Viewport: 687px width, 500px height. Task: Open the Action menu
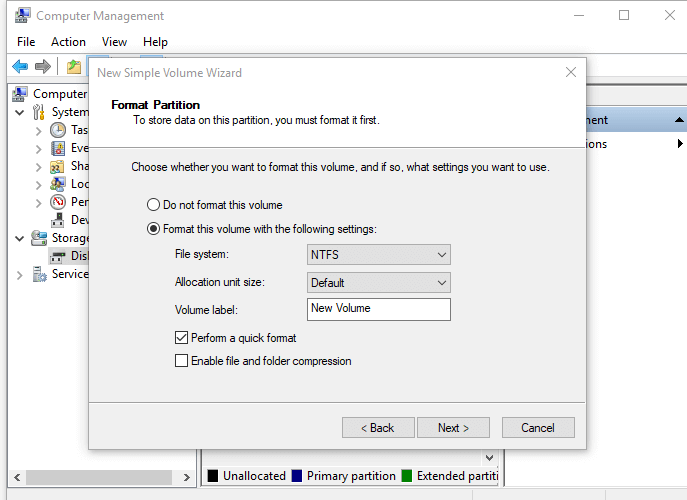click(x=68, y=42)
